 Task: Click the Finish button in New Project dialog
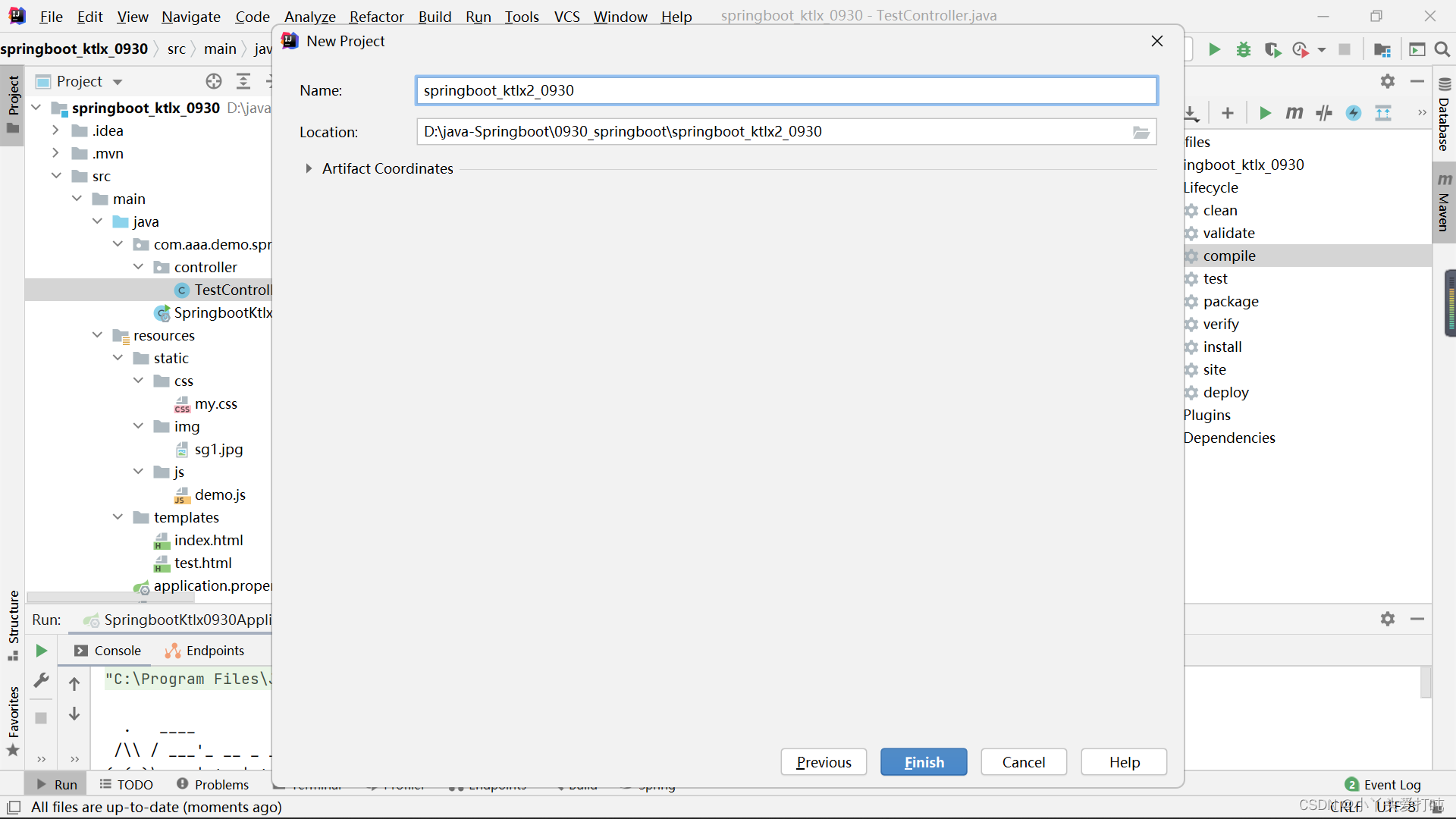point(924,762)
